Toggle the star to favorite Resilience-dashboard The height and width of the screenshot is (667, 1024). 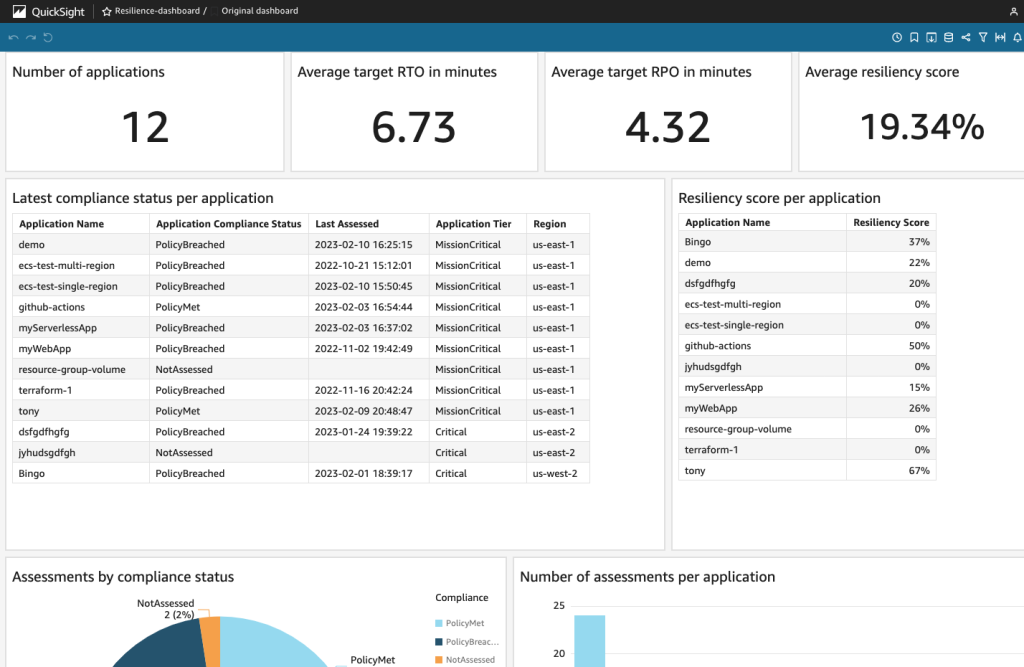point(107,11)
